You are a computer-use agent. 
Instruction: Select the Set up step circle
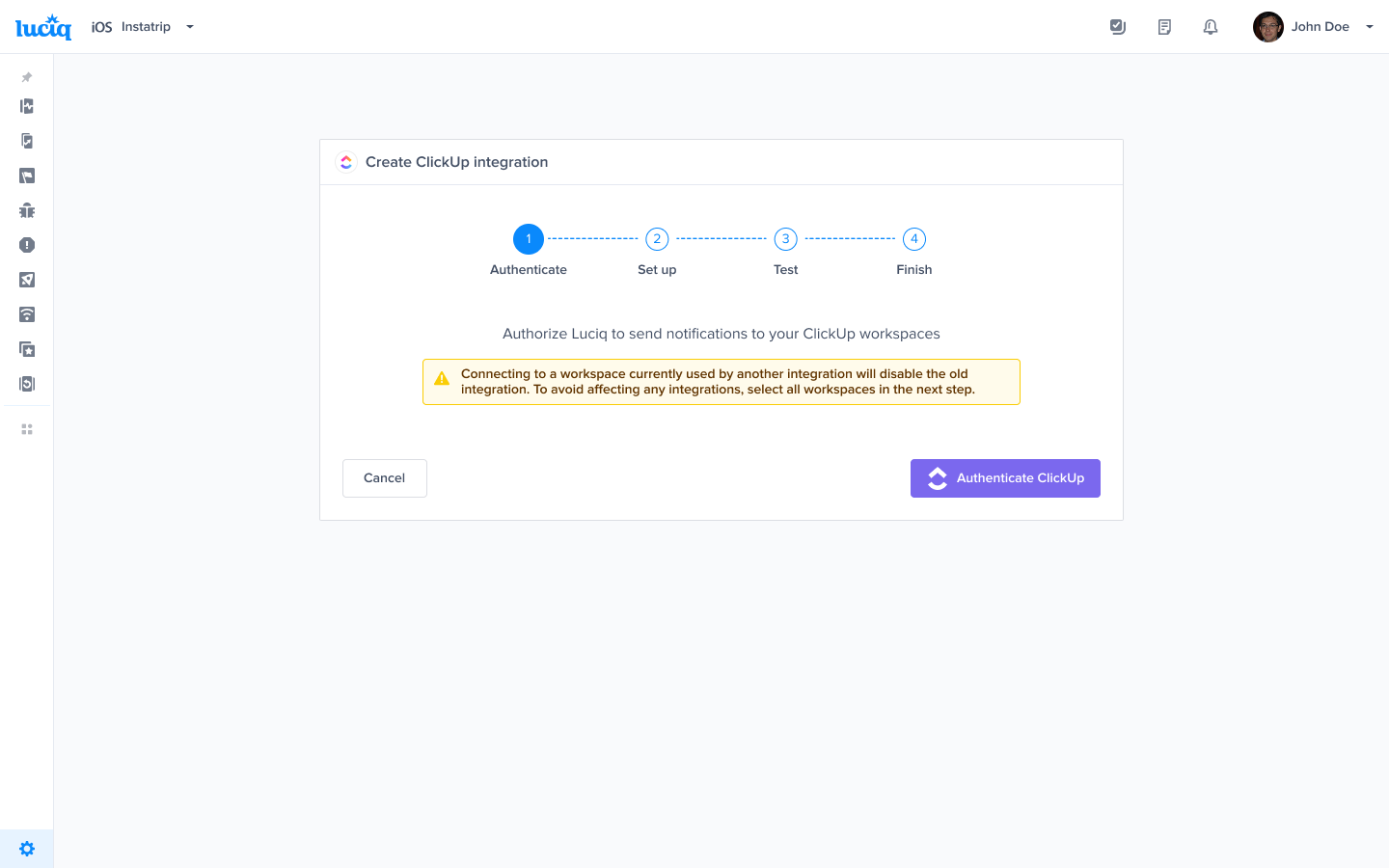click(x=657, y=238)
